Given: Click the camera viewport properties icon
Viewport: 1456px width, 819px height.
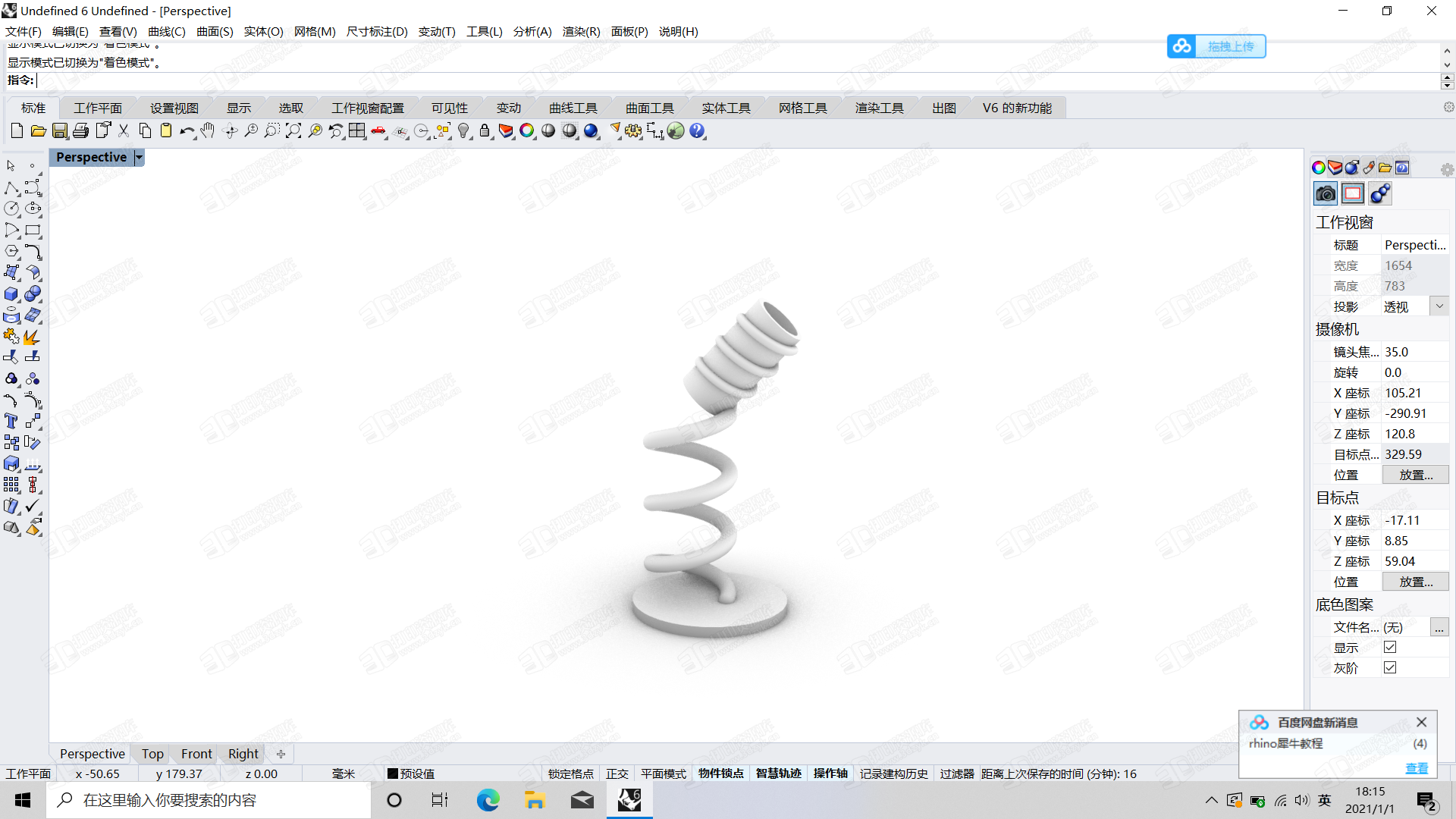Looking at the screenshot, I should click(x=1325, y=194).
